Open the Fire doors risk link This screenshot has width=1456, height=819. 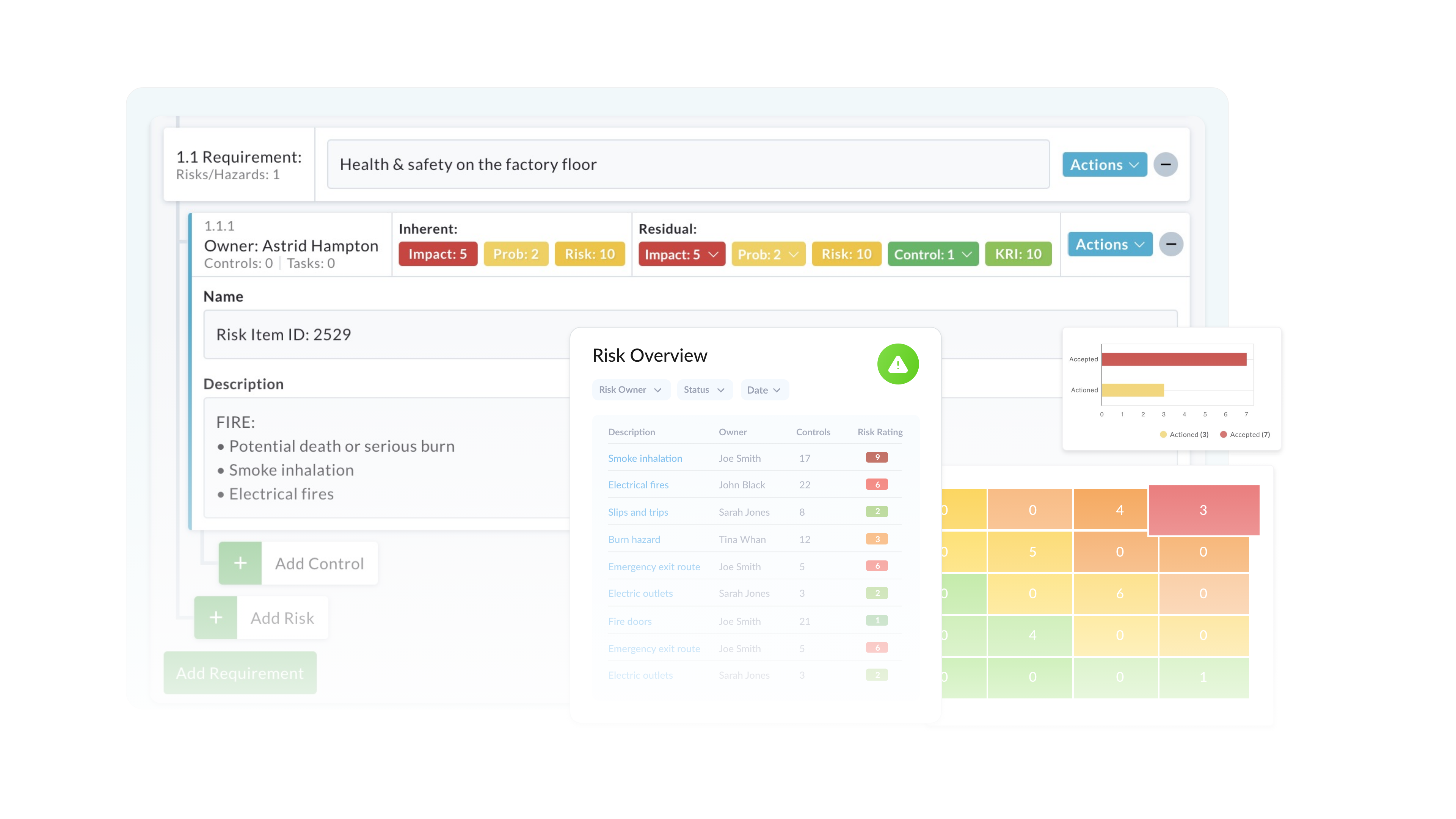(x=630, y=621)
